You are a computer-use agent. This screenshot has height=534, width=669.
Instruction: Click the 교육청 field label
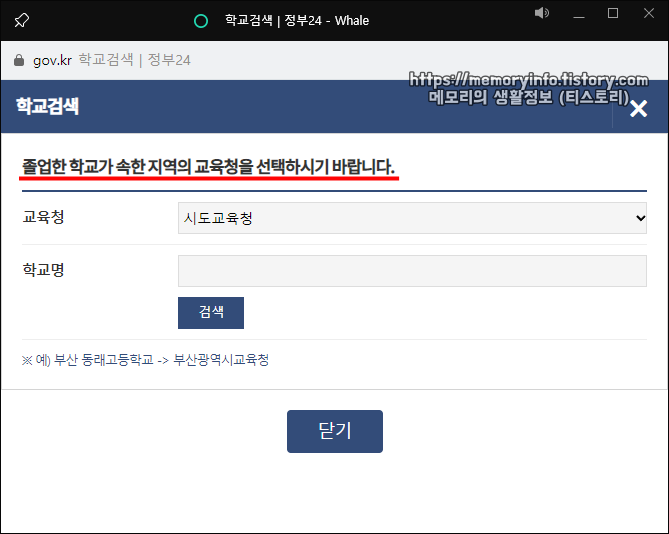[43, 217]
